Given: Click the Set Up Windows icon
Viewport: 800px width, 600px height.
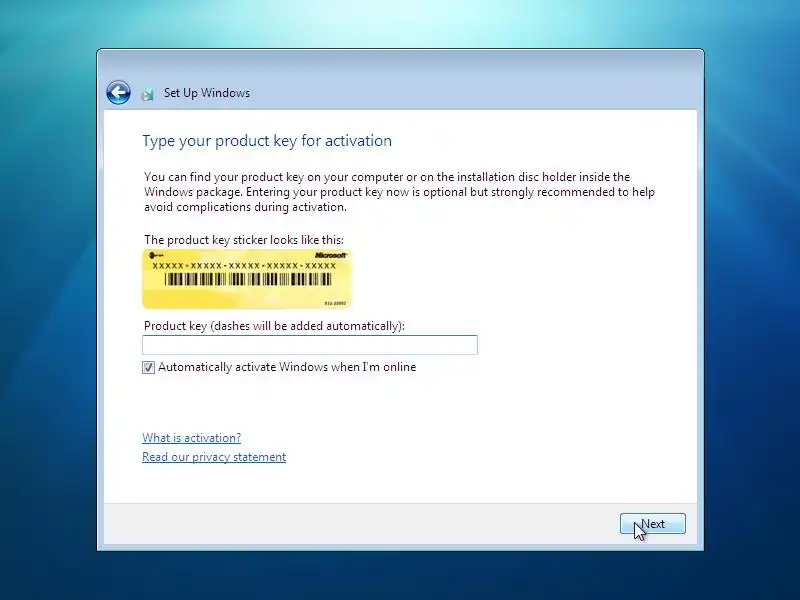Looking at the screenshot, I should (x=147, y=94).
